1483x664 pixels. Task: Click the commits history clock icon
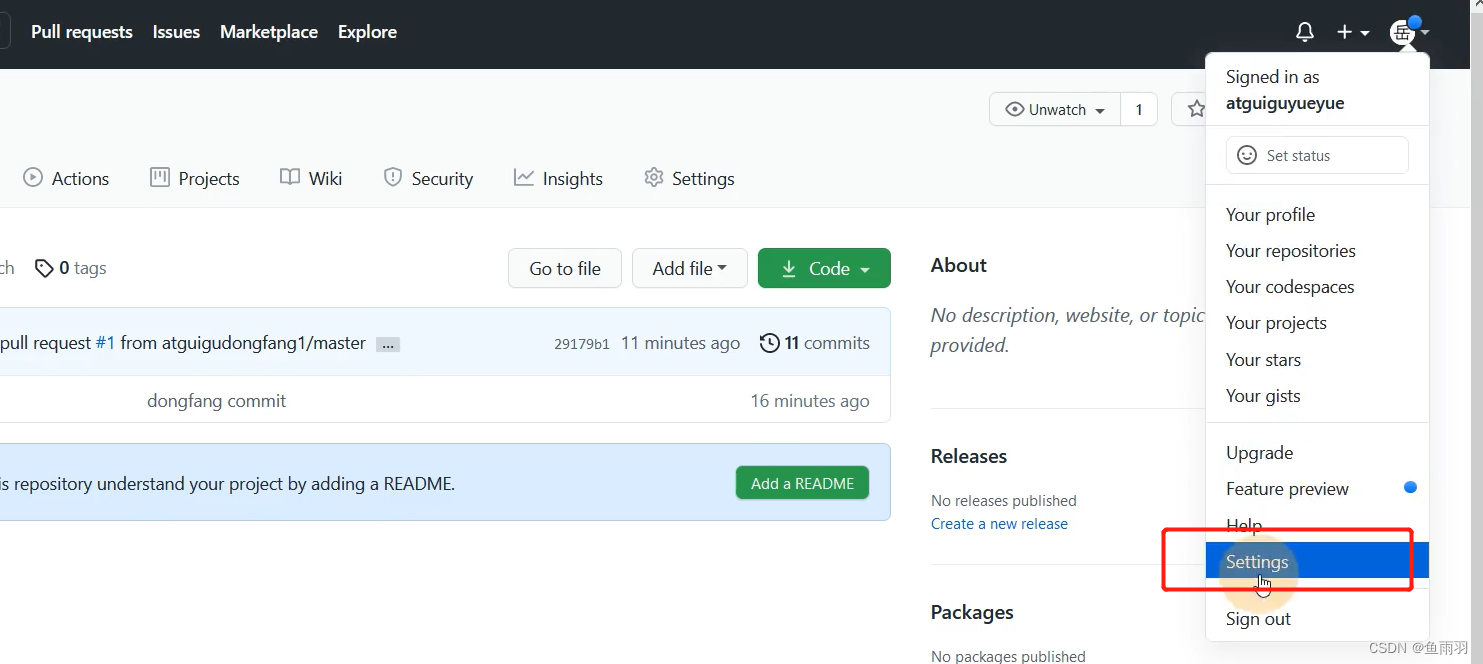coord(769,343)
